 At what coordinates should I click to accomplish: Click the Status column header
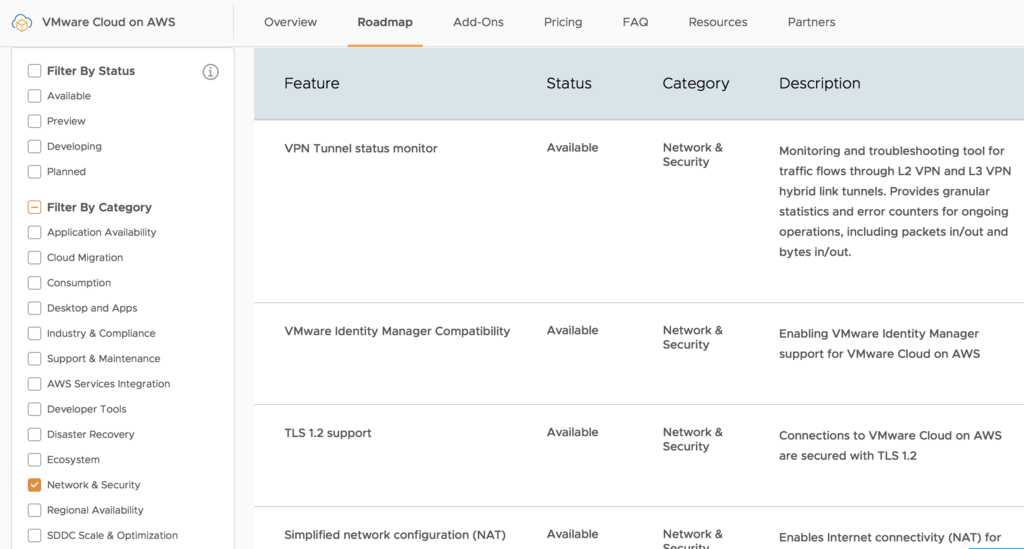pyautogui.click(x=569, y=84)
